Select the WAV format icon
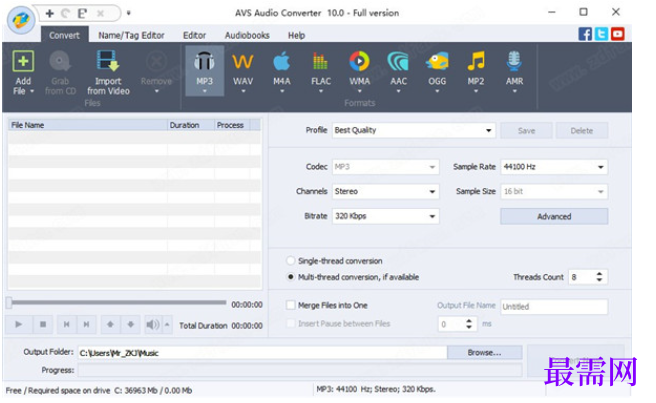 point(243,62)
